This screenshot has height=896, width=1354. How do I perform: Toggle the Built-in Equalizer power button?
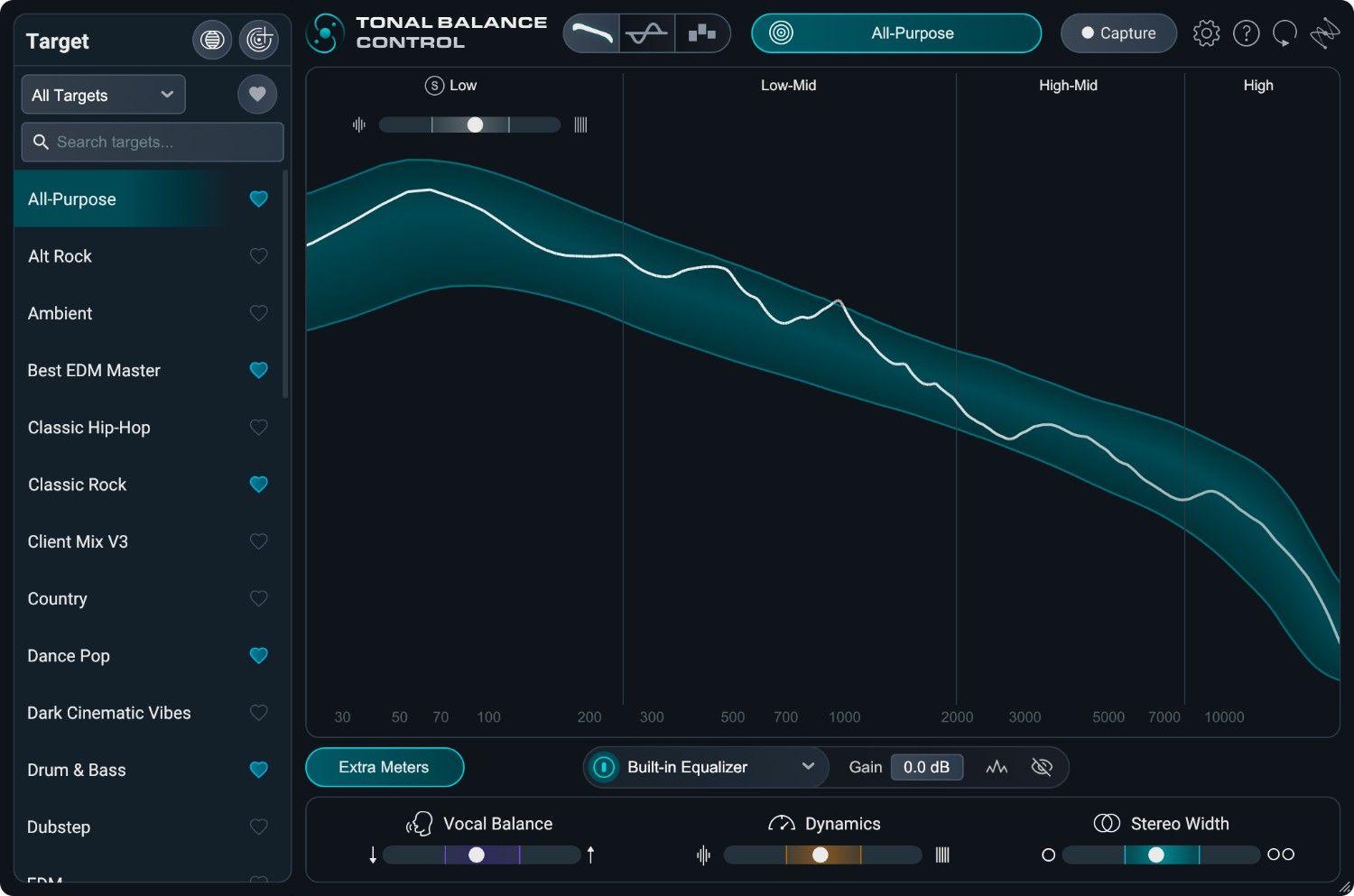pyautogui.click(x=603, y=767)
